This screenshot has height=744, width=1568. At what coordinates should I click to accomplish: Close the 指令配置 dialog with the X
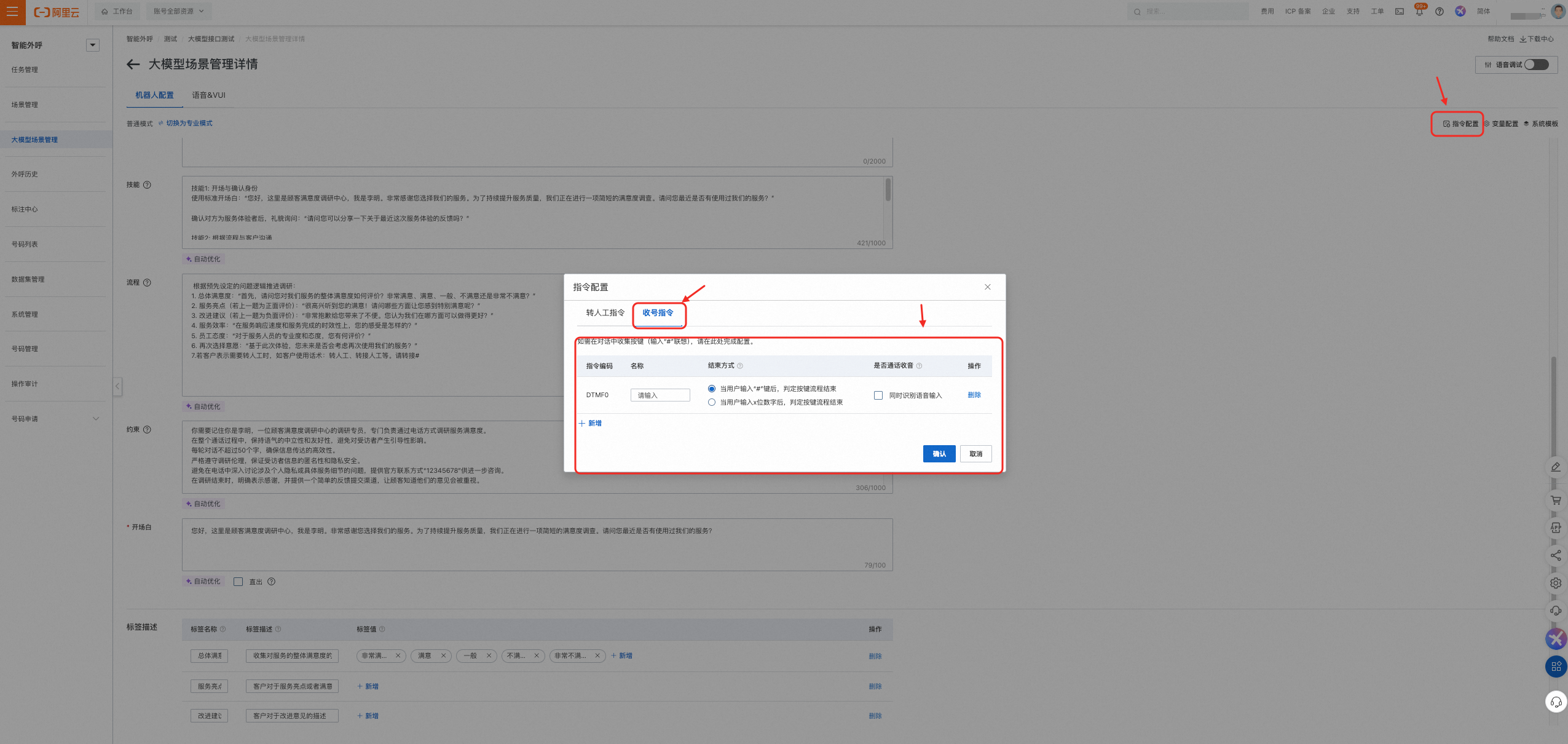point(988,287)
